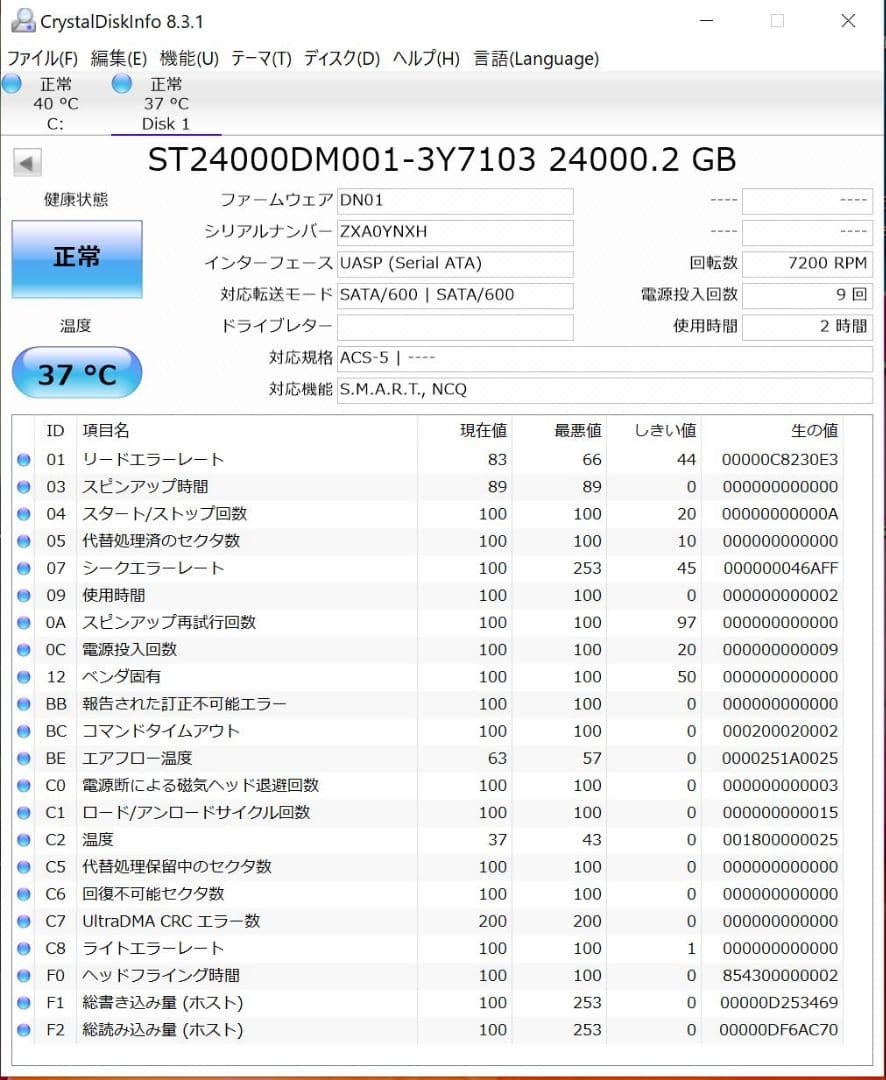886x1080 pixels.
Task: Click blue status indicator beside リードエラーレート
Action: pyautogui.click(x=23, y=460)
